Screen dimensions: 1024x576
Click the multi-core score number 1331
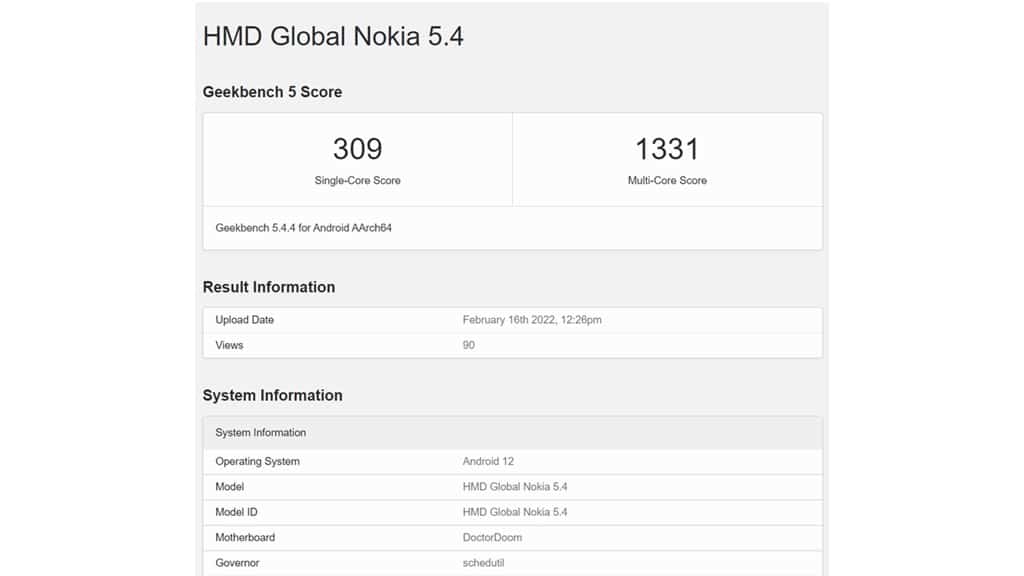[667, 149]
